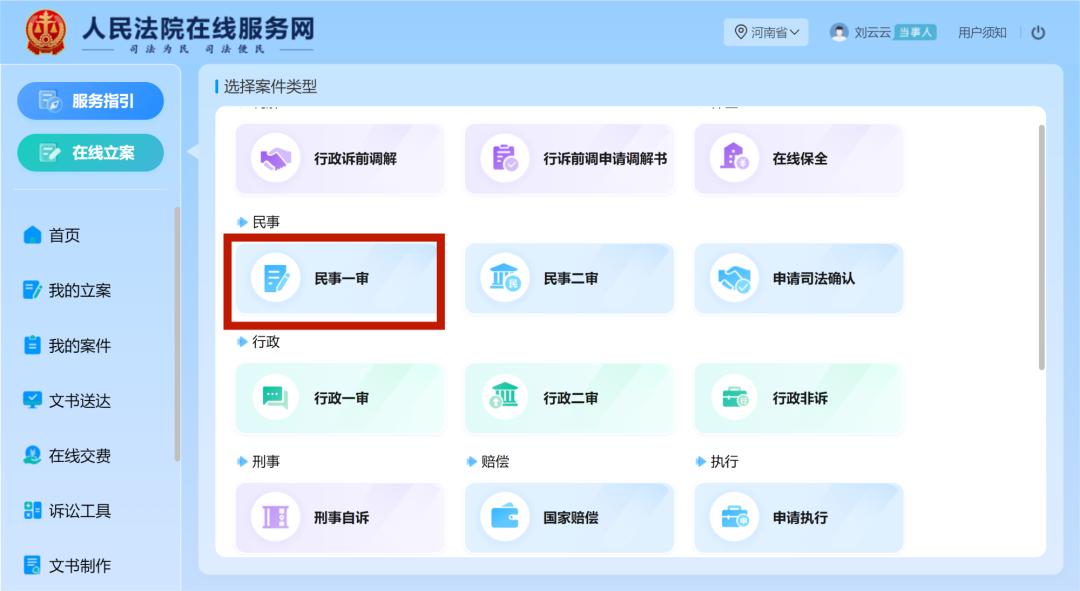Select 国家赔偿 case type
The image size is (1080, 591).
pos(569,517)
